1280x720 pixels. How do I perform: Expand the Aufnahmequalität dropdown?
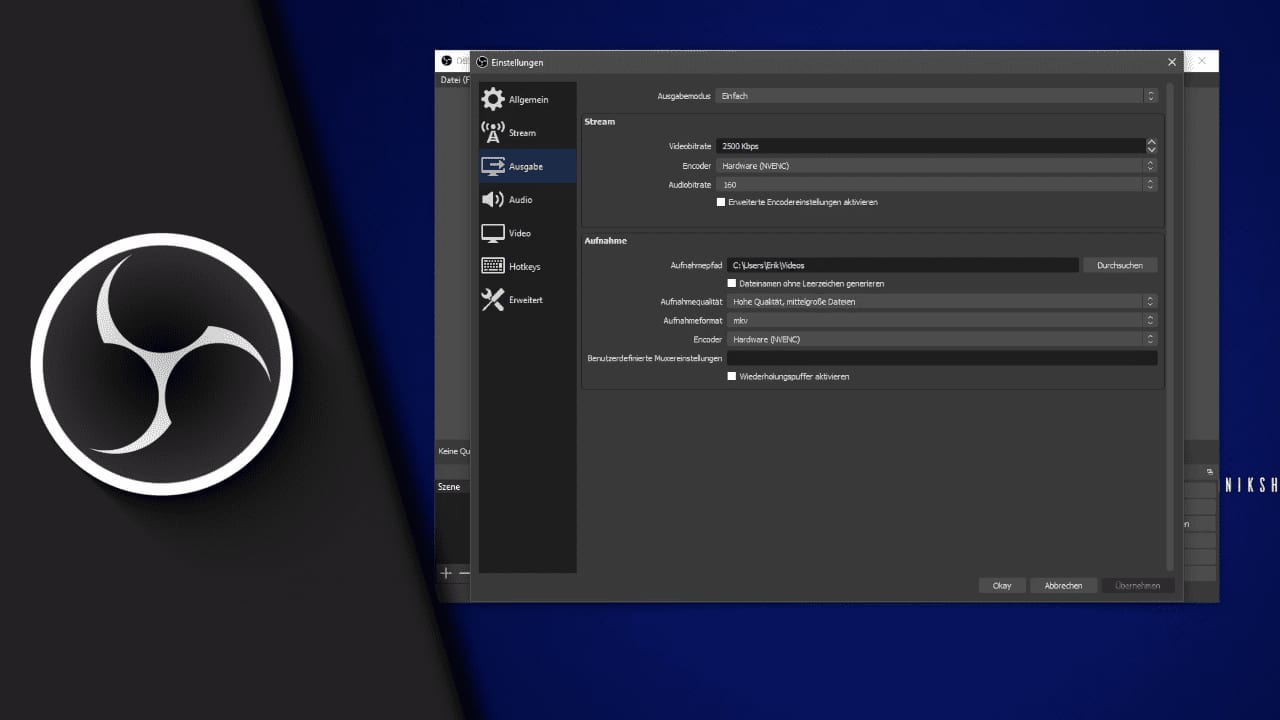(x=942, y=301)
